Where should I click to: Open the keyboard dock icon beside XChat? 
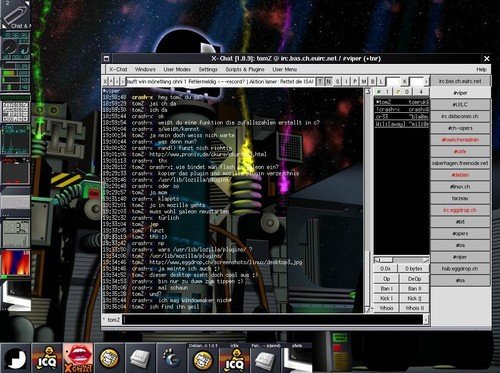click(140, 358)
